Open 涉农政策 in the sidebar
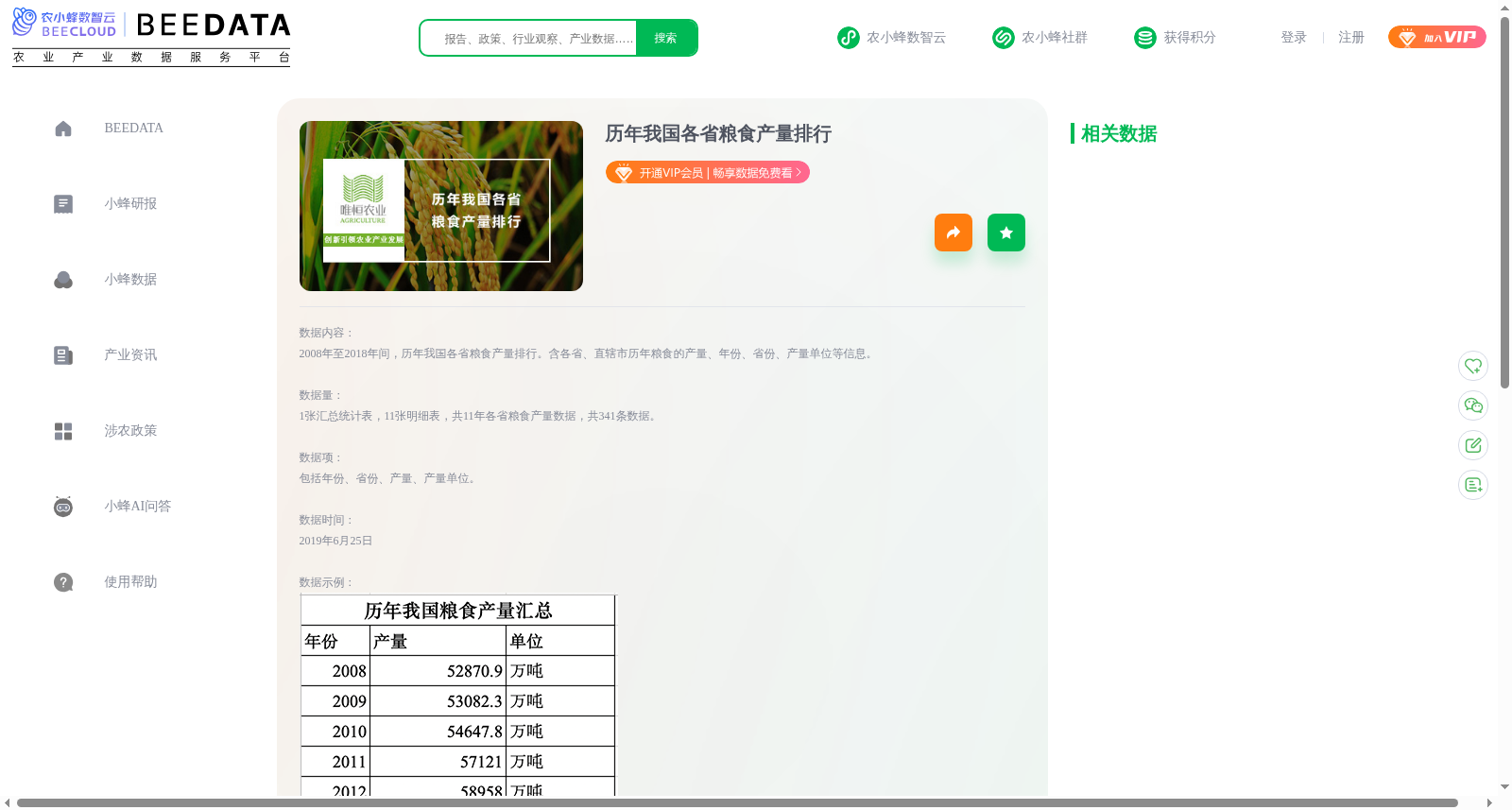Viewport: 1512px width, 810px height. [x=130, y=431]
